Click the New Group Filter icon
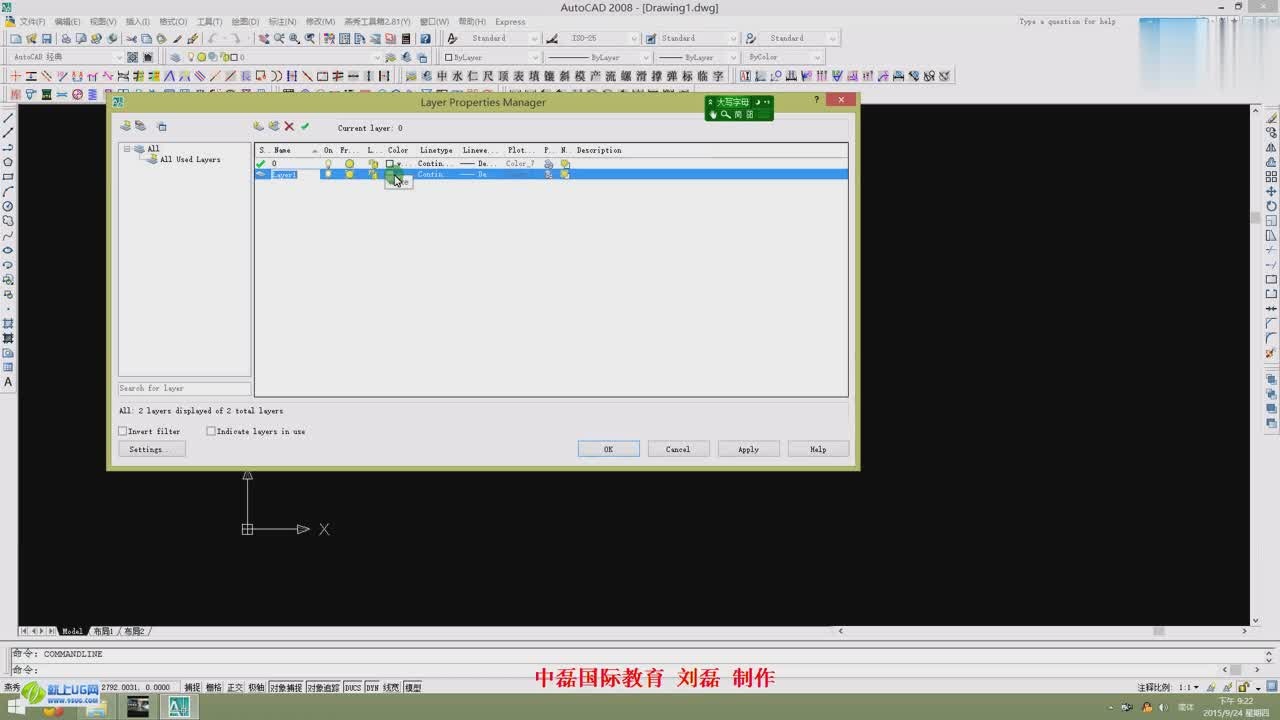Viewport: 1280px width, 720px height. 140,127
